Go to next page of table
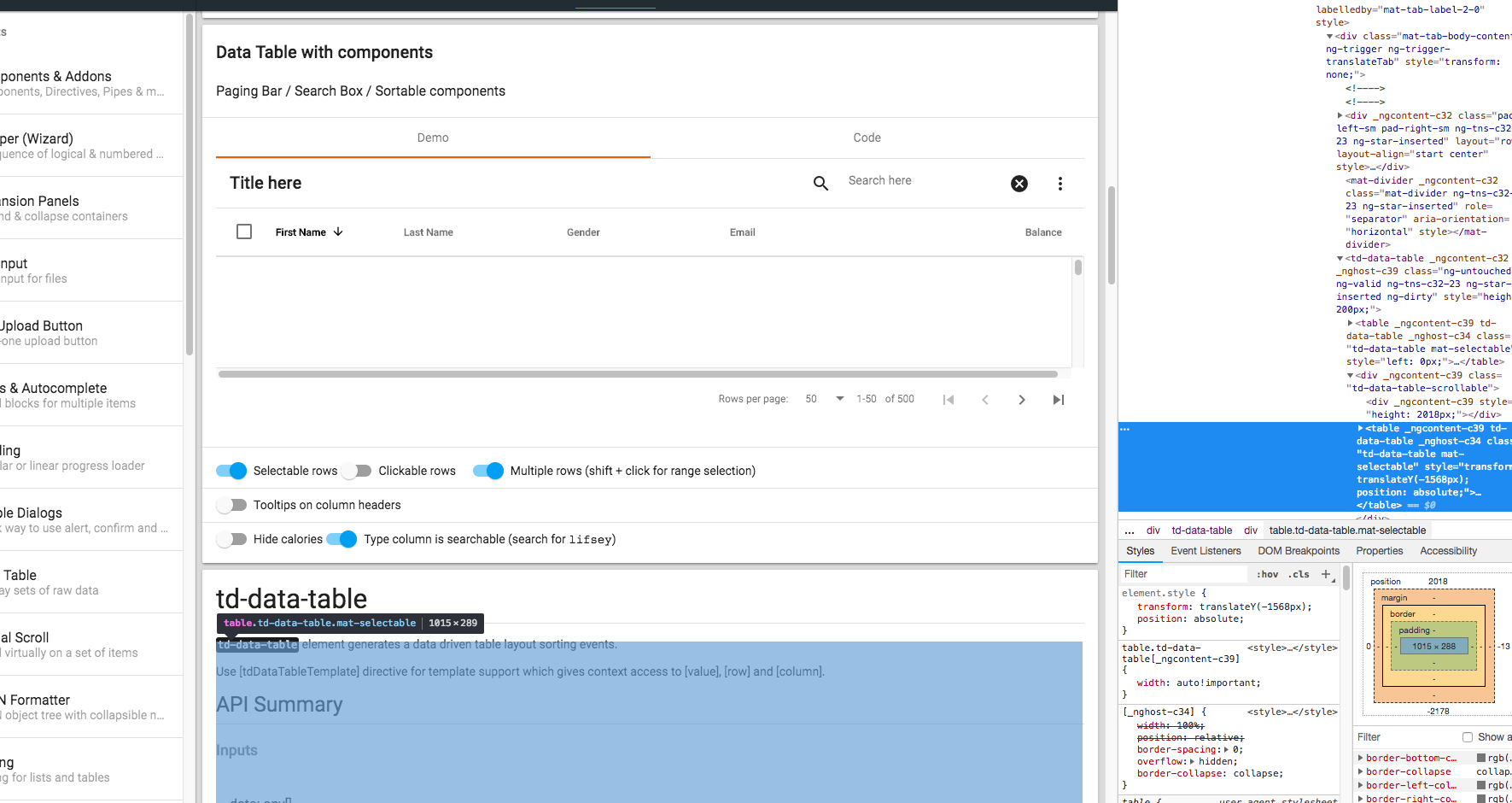 [x=1022, y=400]
